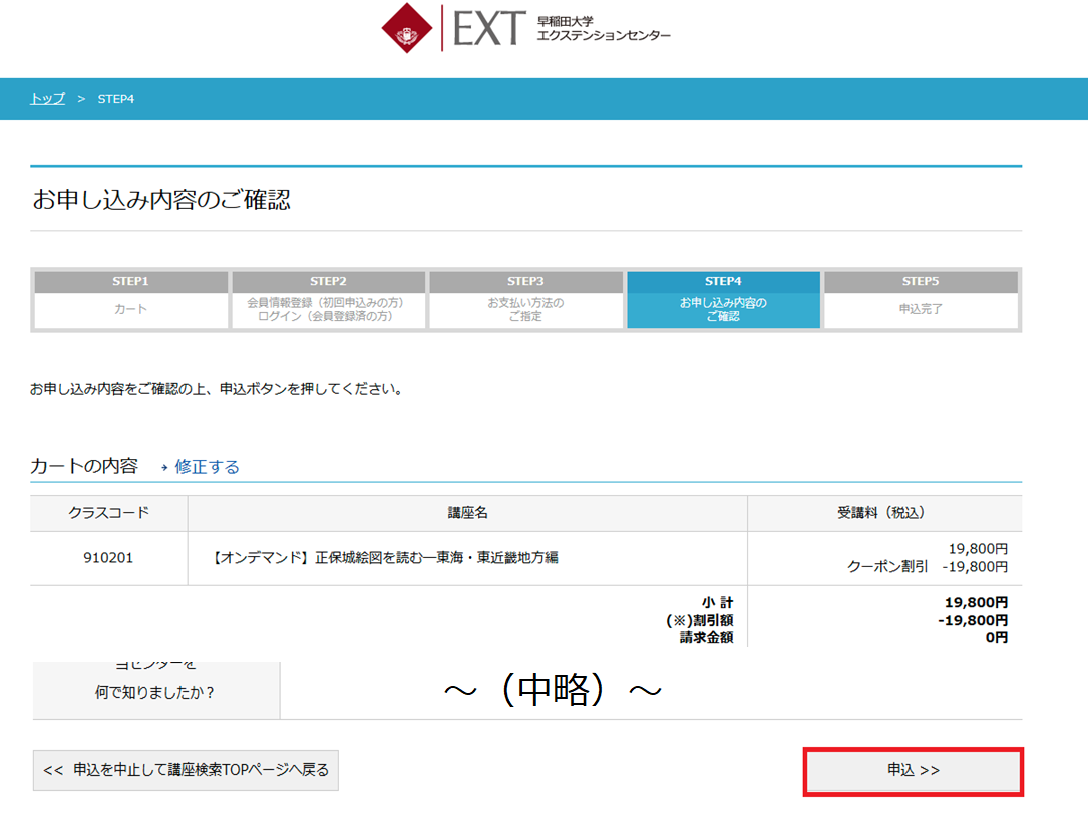Cancel via 申込を中止して講座検索TOPページへ戻る button
This screenshot has width=1088, height=832.
pyautogui.click(x=186, y=770)
